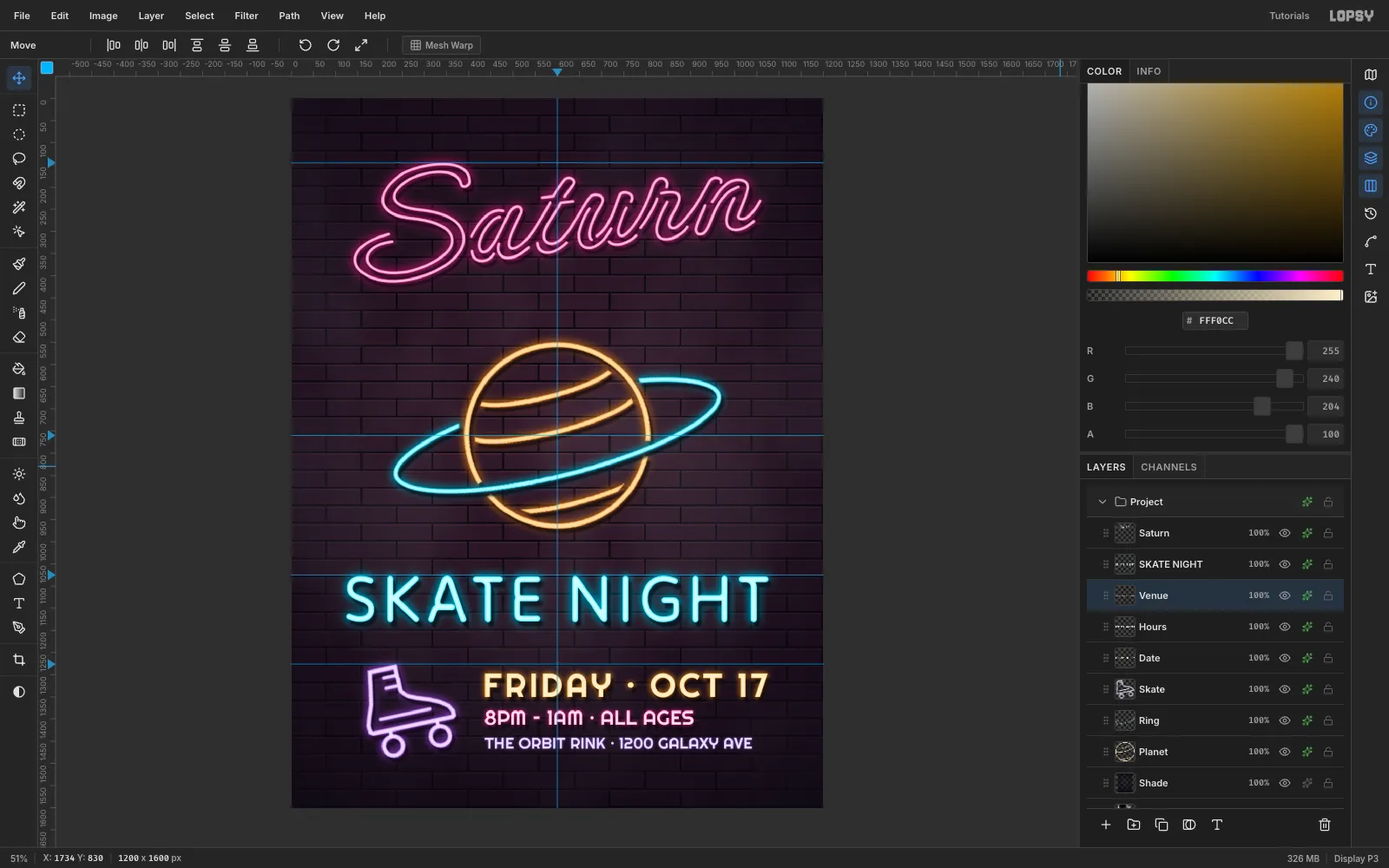Viewport: 1389px width, 868px height.
Task: Click the foreground color swatch above toolbox
Action: tap(47, 68)
